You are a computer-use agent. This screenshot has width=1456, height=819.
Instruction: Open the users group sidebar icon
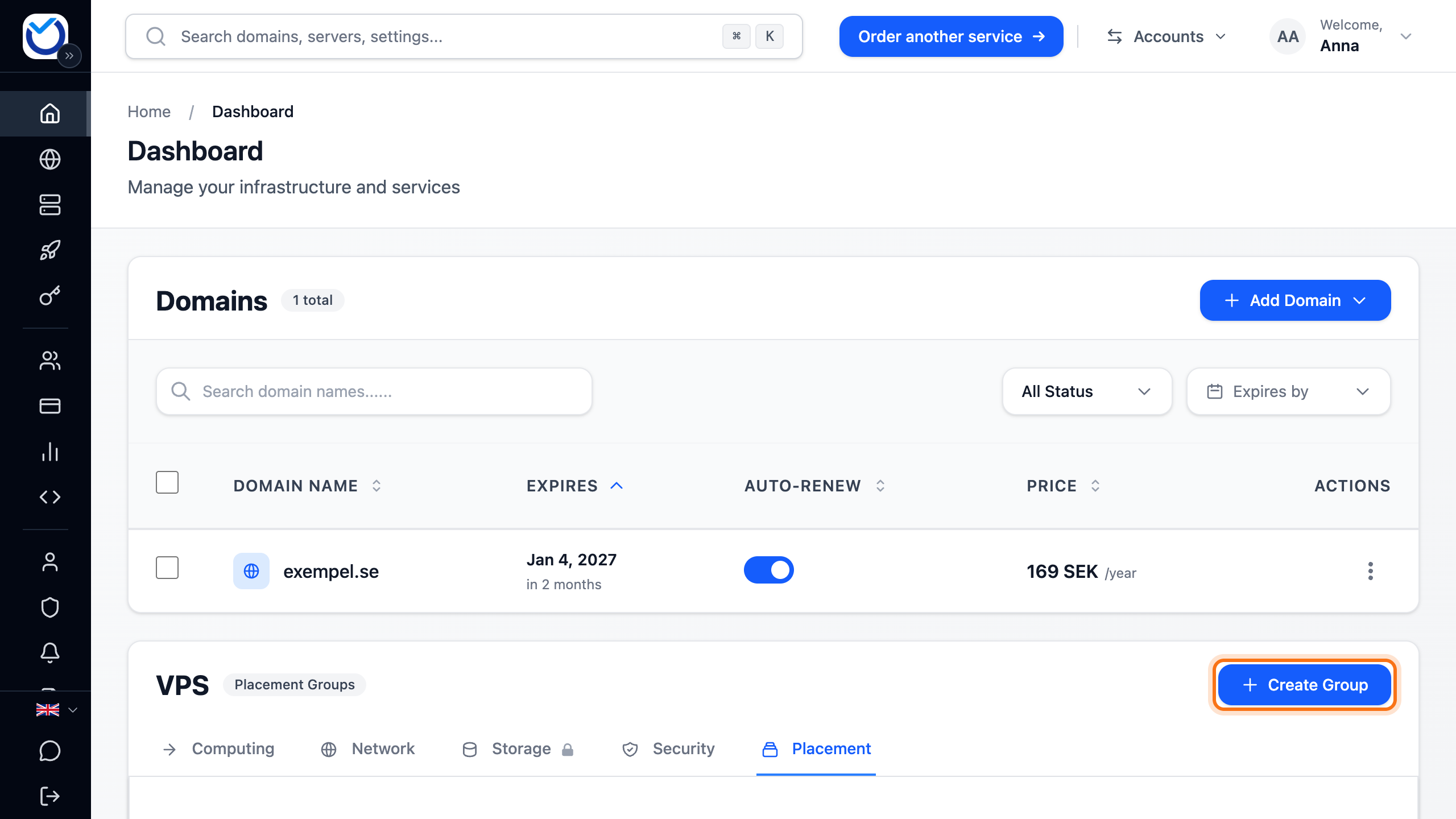click(x=50, y=361)
